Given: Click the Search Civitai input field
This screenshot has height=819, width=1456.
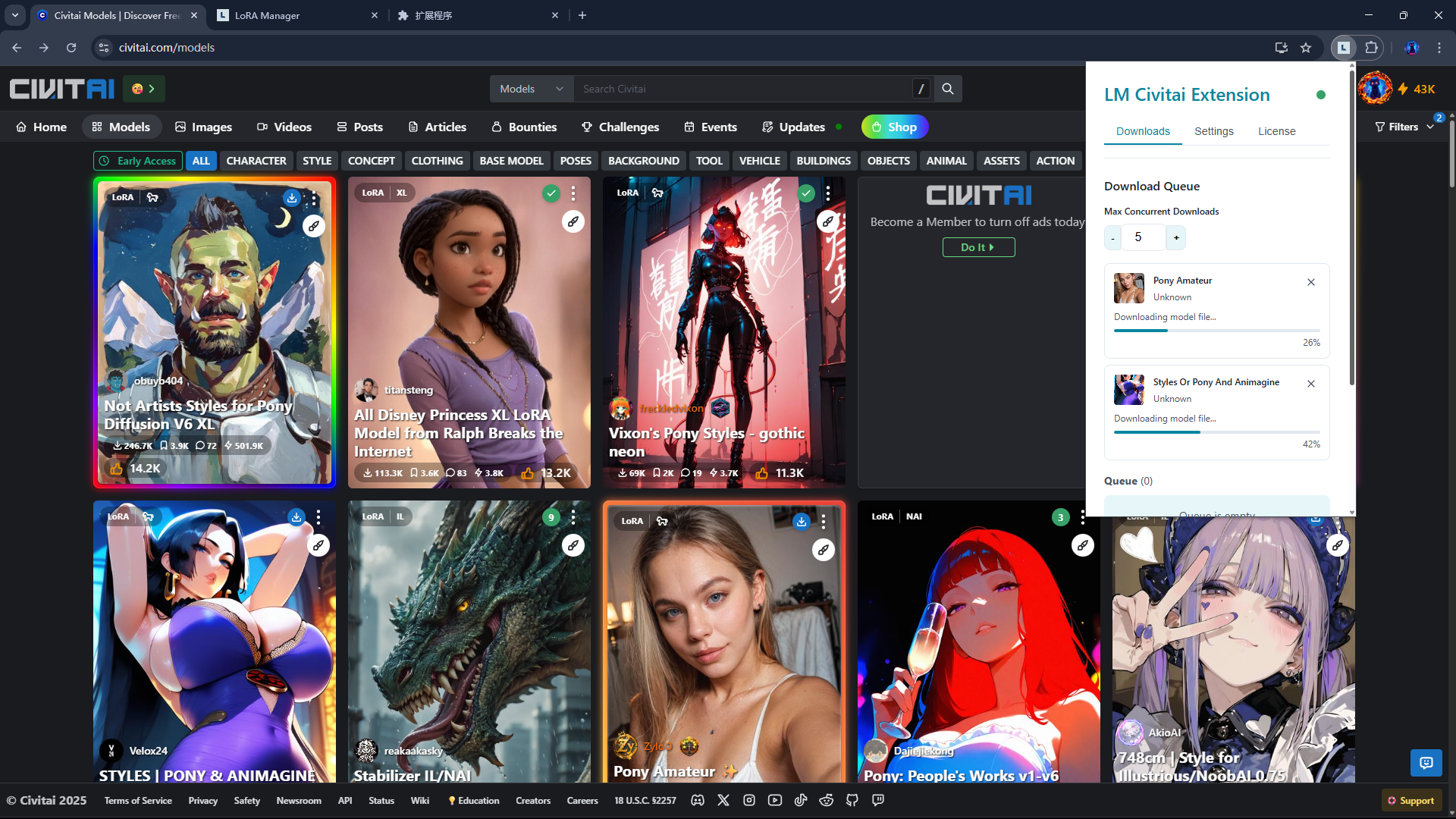Looking at the screenshot, I should click(743, 89).
